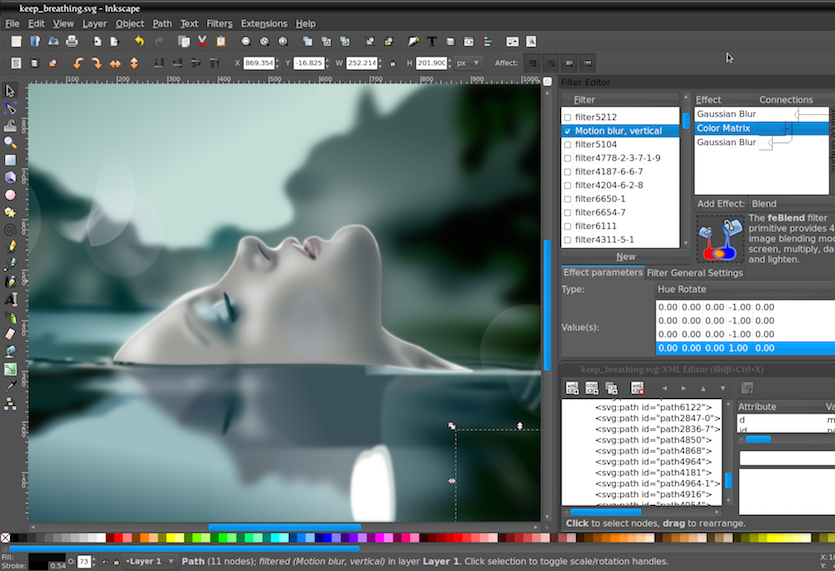Image resolution: width=835 pixels, height=571 pixels.
Task: Click the New filter button
Action: coord(626,257)
